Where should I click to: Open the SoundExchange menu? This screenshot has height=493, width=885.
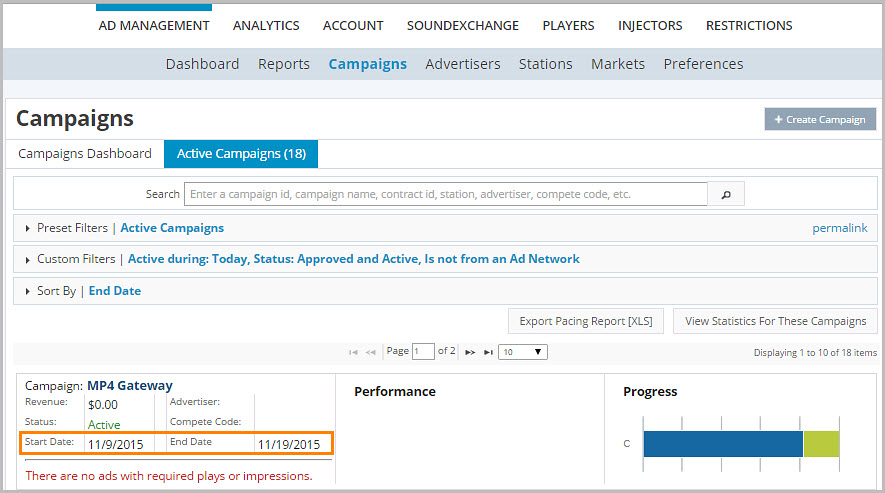pos(463,26)
